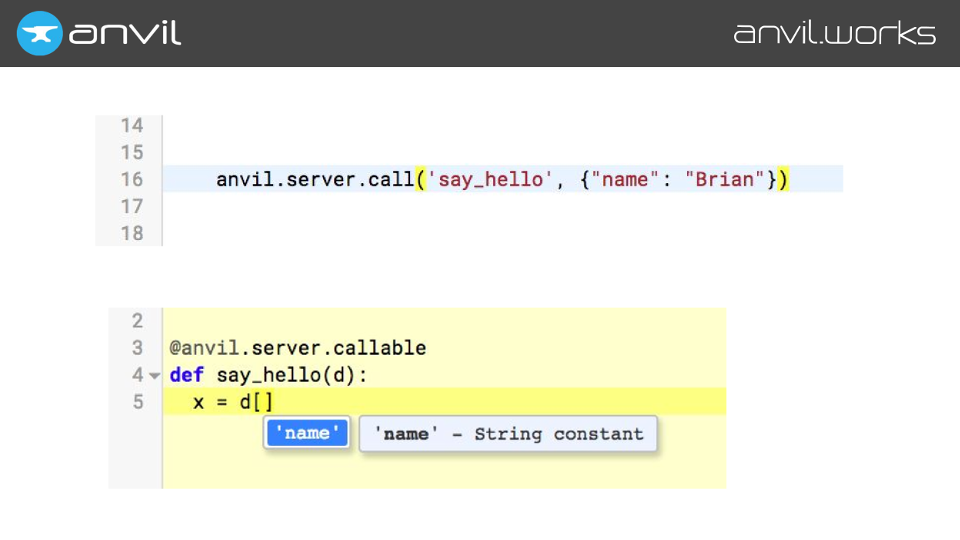Click the @anvil.server.callable decorator

pos(298,348)
